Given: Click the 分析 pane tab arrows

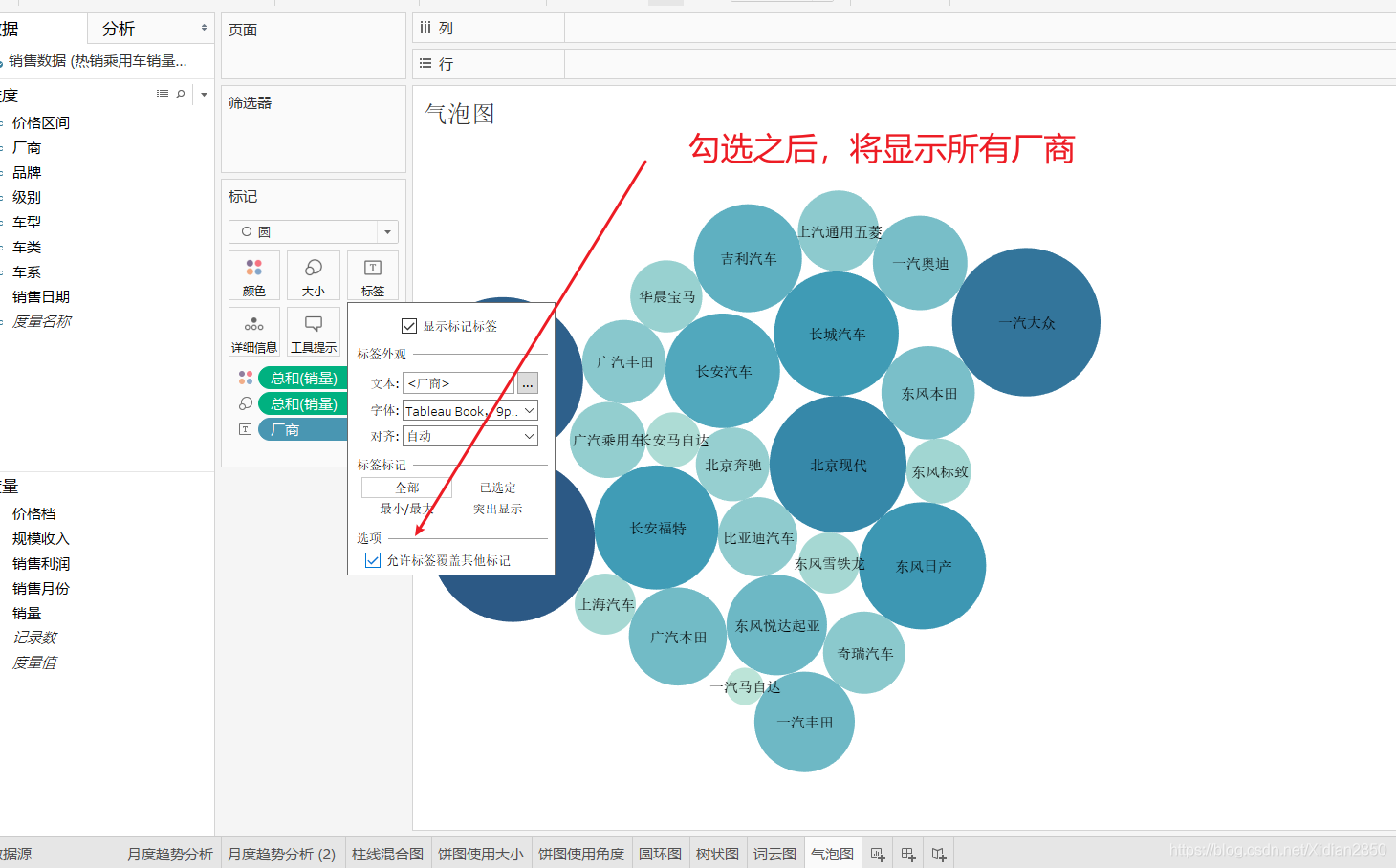Looking at the screenshot, I should pyautogui.click(x=204, y=28).
